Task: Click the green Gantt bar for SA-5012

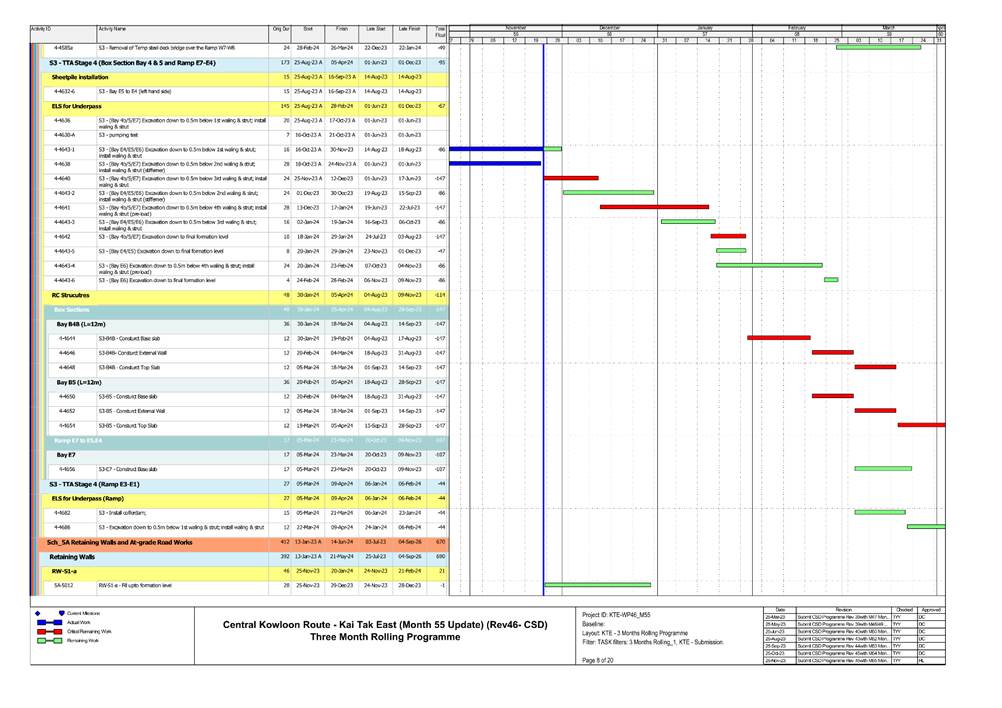Action: point(597,585)
